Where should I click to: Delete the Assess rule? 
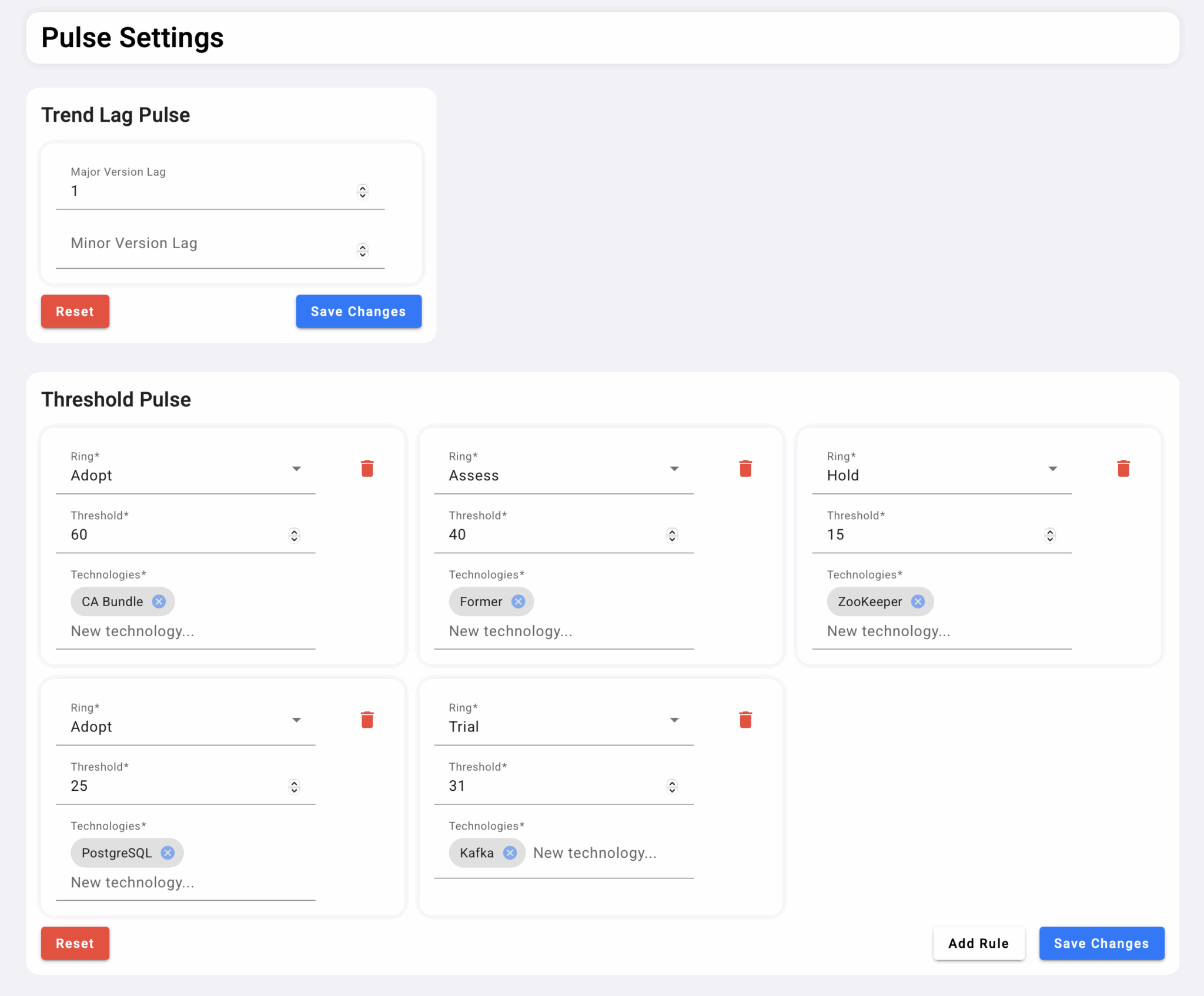[745, 469]
